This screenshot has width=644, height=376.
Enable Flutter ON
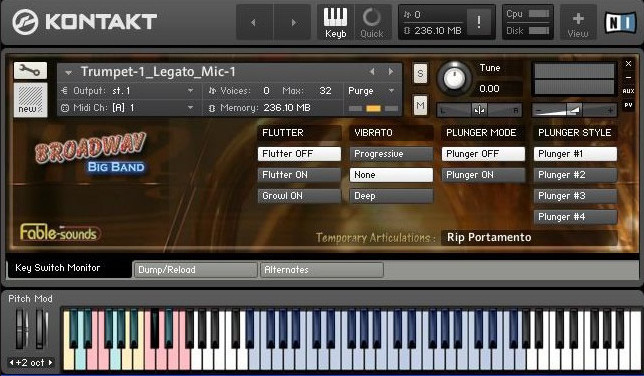pyautogui.click(x=299, y=175)
